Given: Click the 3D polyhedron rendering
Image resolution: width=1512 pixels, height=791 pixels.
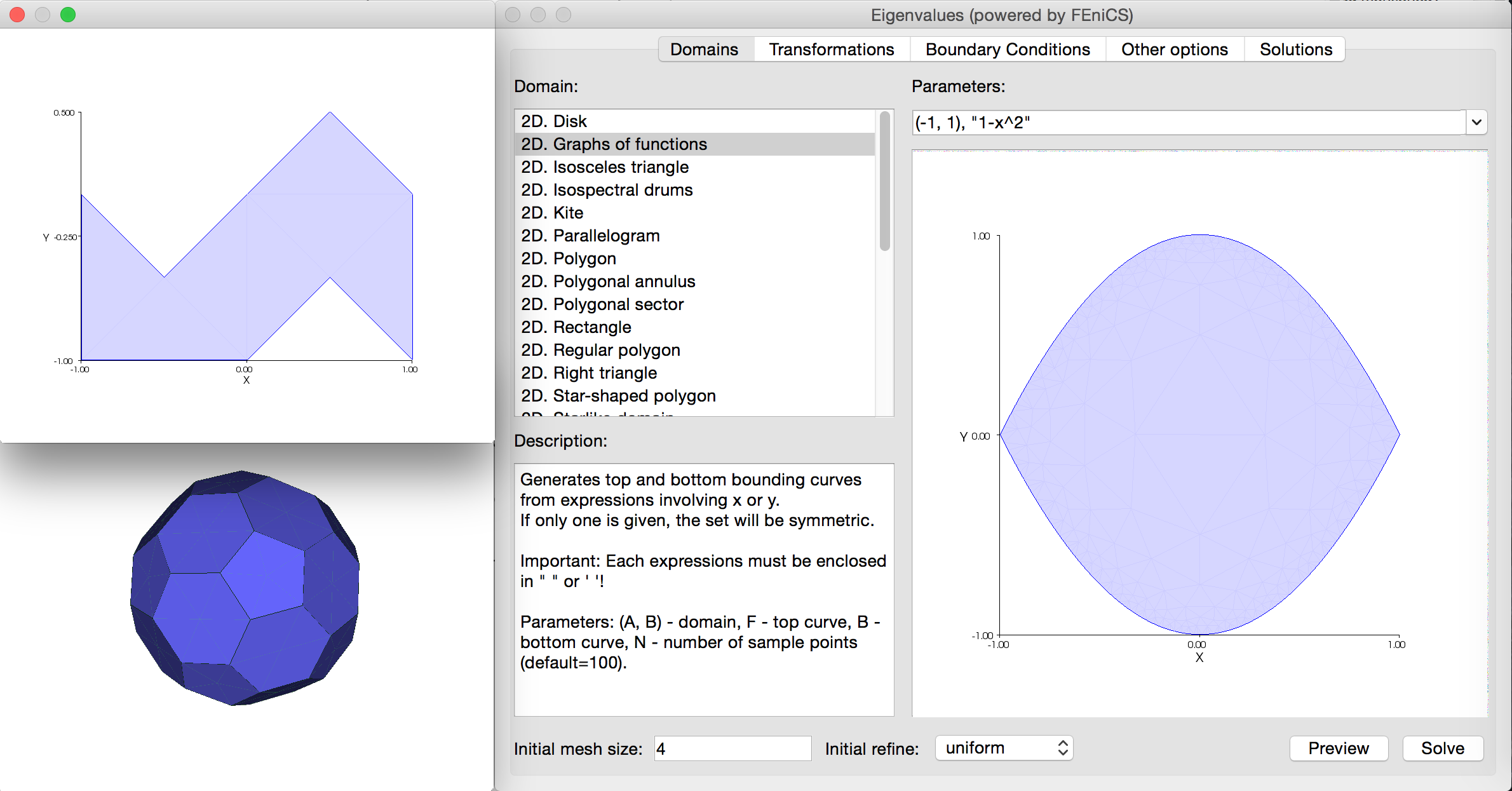Looking at the screenshot, I should tap(245, 588).
